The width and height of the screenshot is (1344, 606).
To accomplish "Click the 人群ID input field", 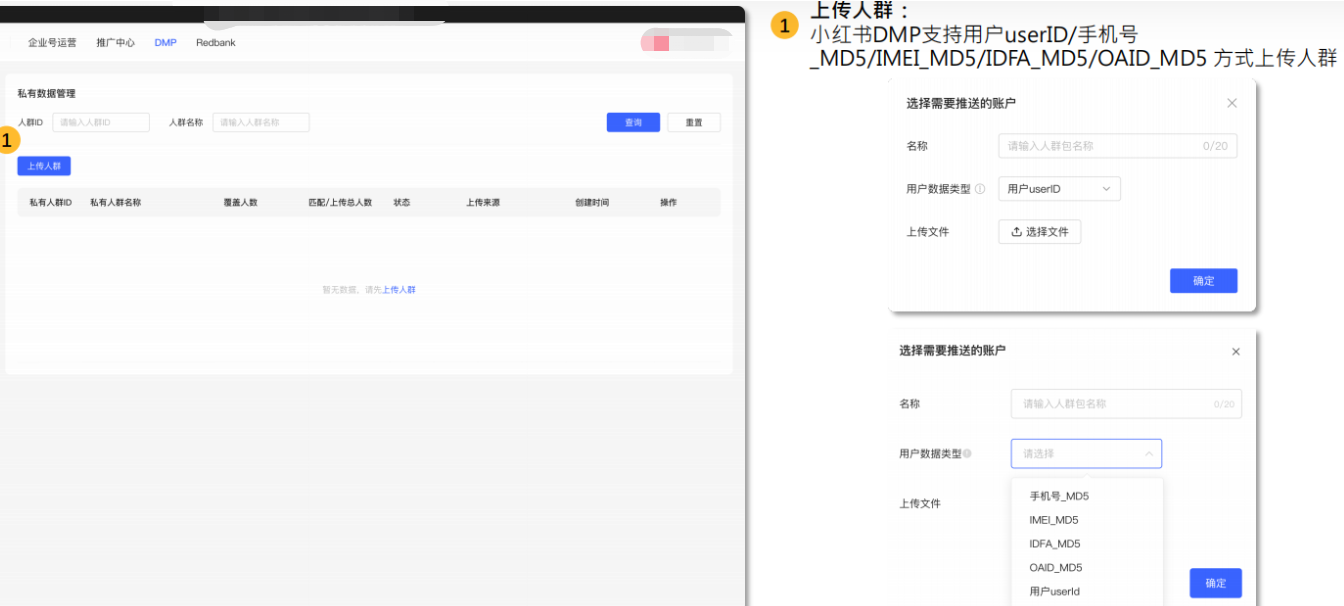I will point(101,121).
